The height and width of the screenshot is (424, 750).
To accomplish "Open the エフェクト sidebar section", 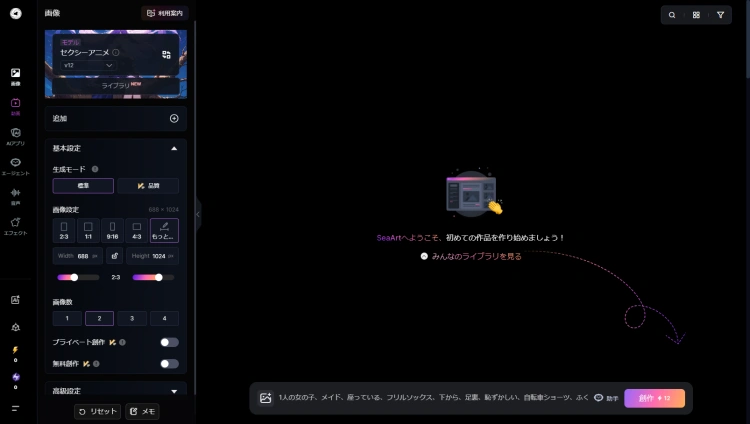I will 15,226.
